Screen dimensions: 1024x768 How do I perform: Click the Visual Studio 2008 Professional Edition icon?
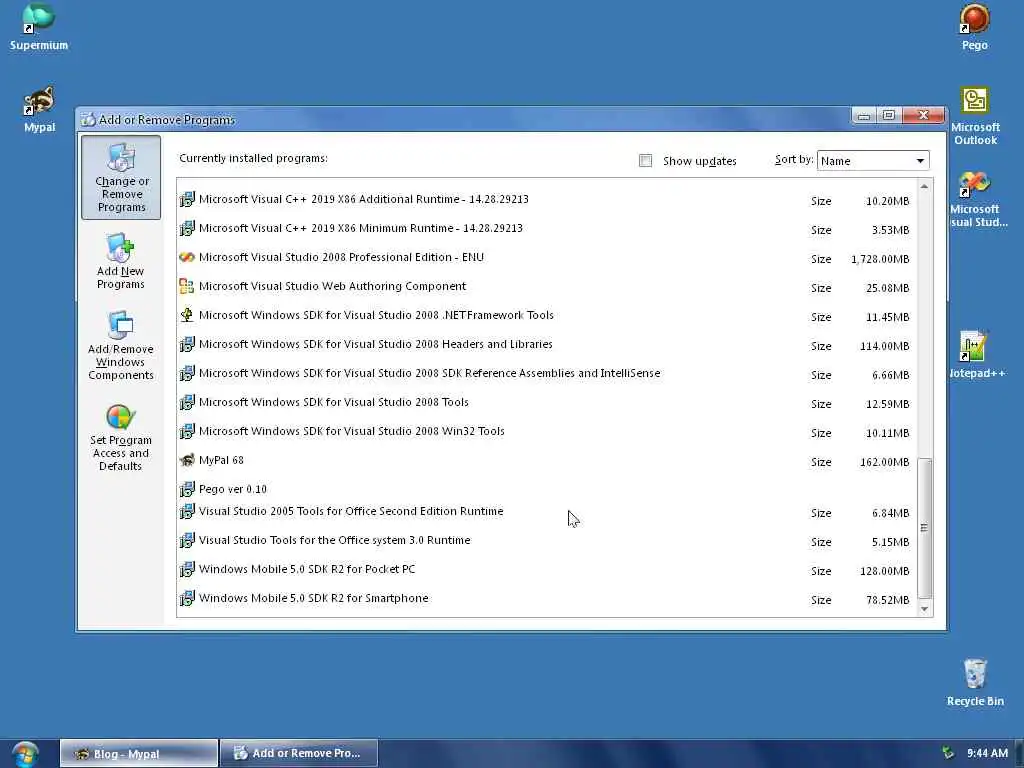[x=187, y=257]
